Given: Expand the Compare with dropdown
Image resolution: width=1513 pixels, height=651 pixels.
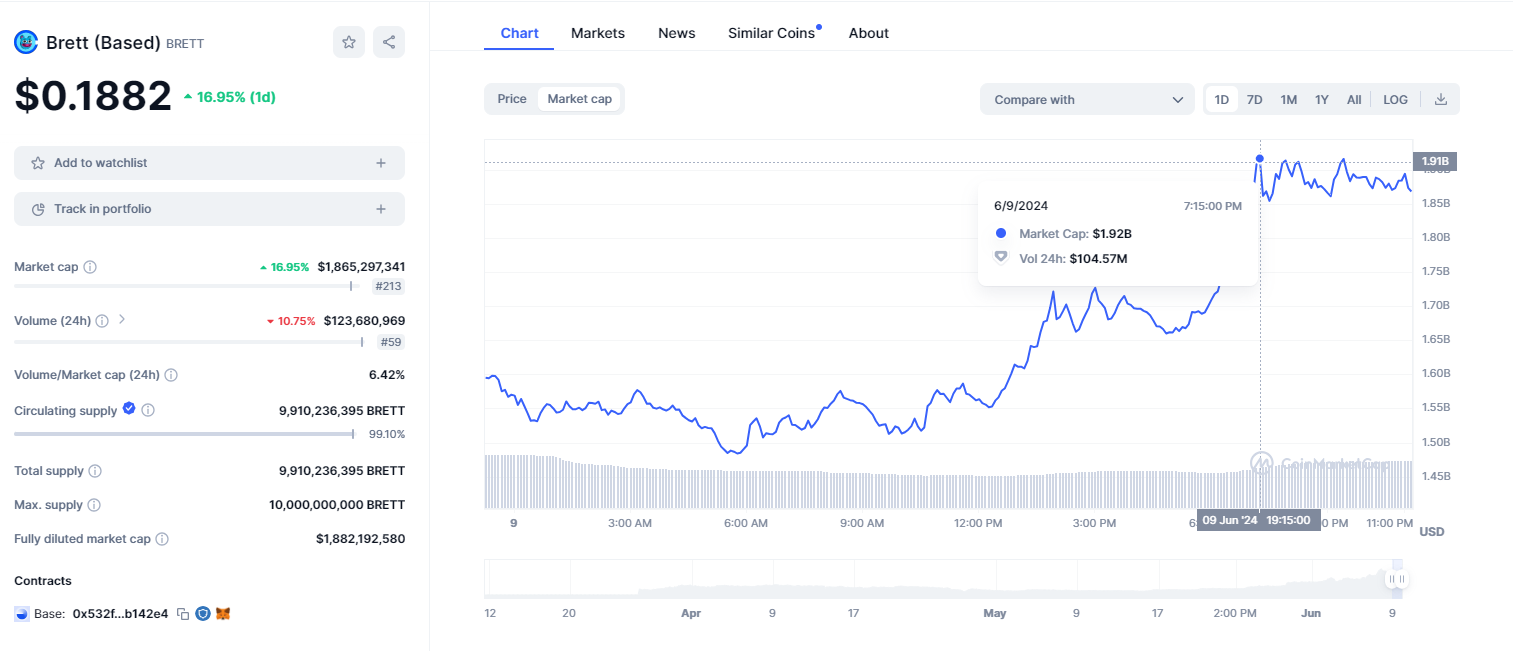Looking at the screenshot, I should point(1087,99).
